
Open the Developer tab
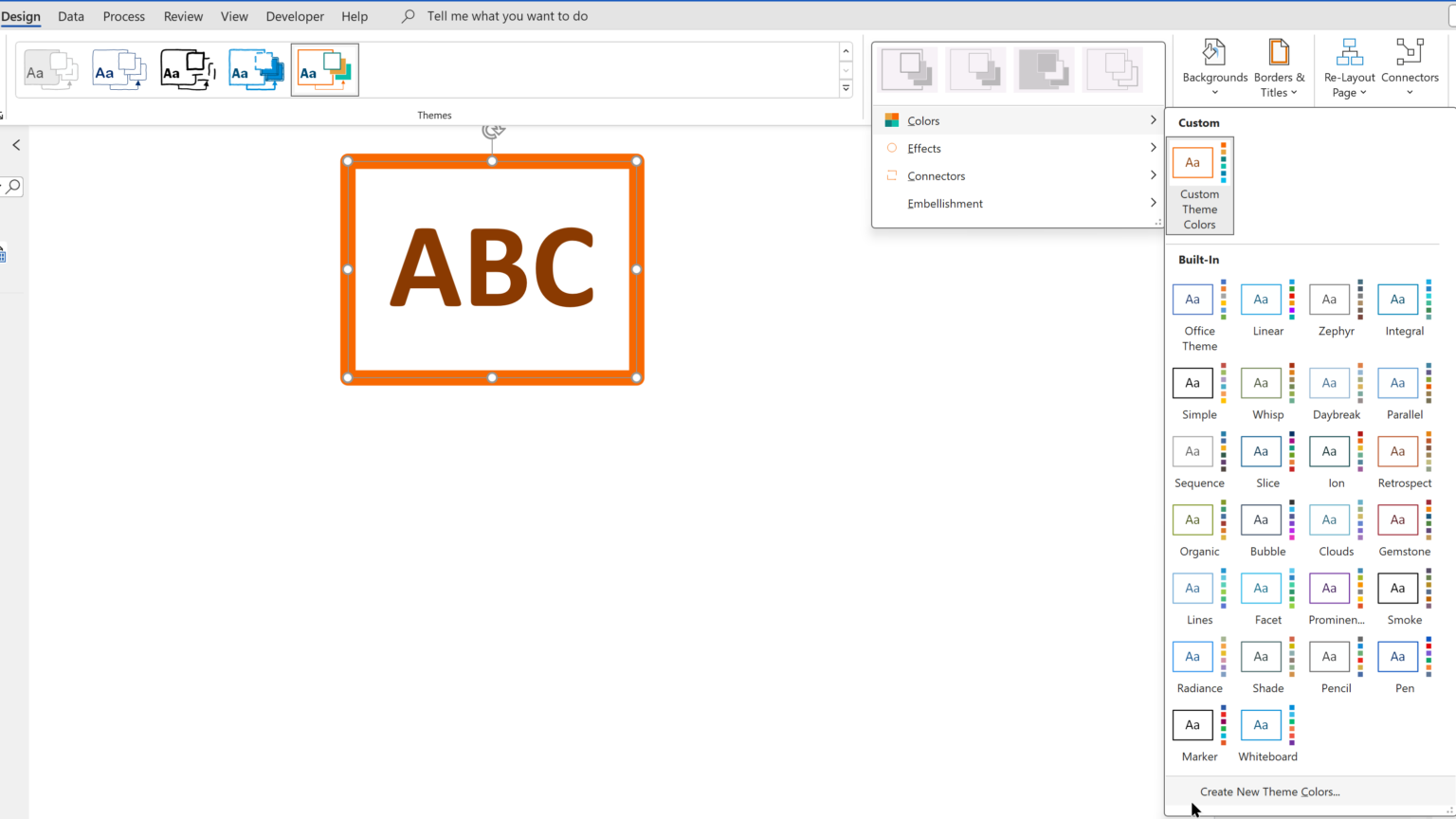click(x=295, y=15)
